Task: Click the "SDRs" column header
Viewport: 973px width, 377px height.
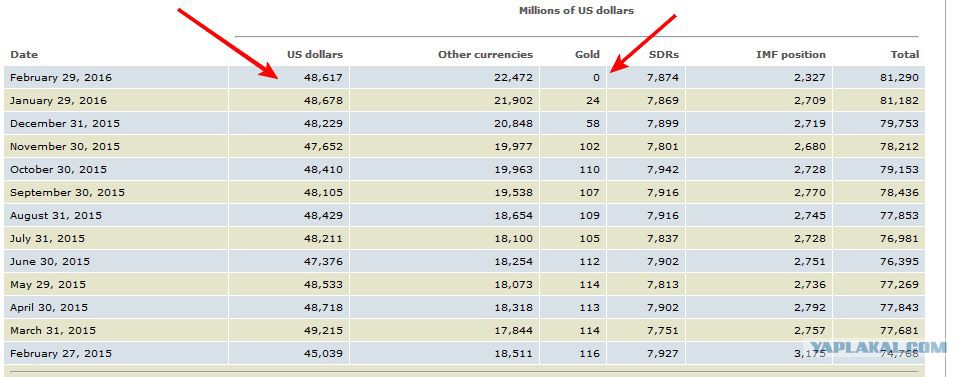Action: (663, 55)
